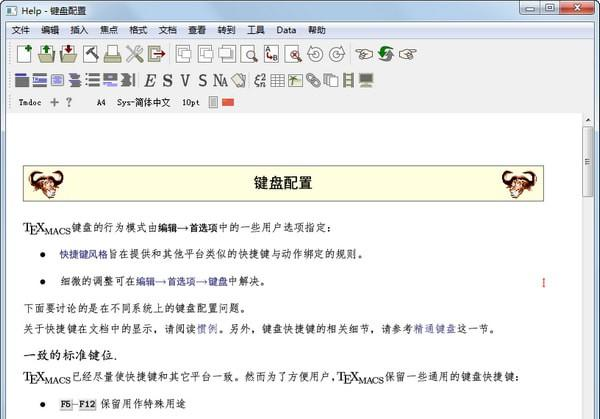
Task: Go forward with the right-pointing hand icon
Action: point(408,54)
